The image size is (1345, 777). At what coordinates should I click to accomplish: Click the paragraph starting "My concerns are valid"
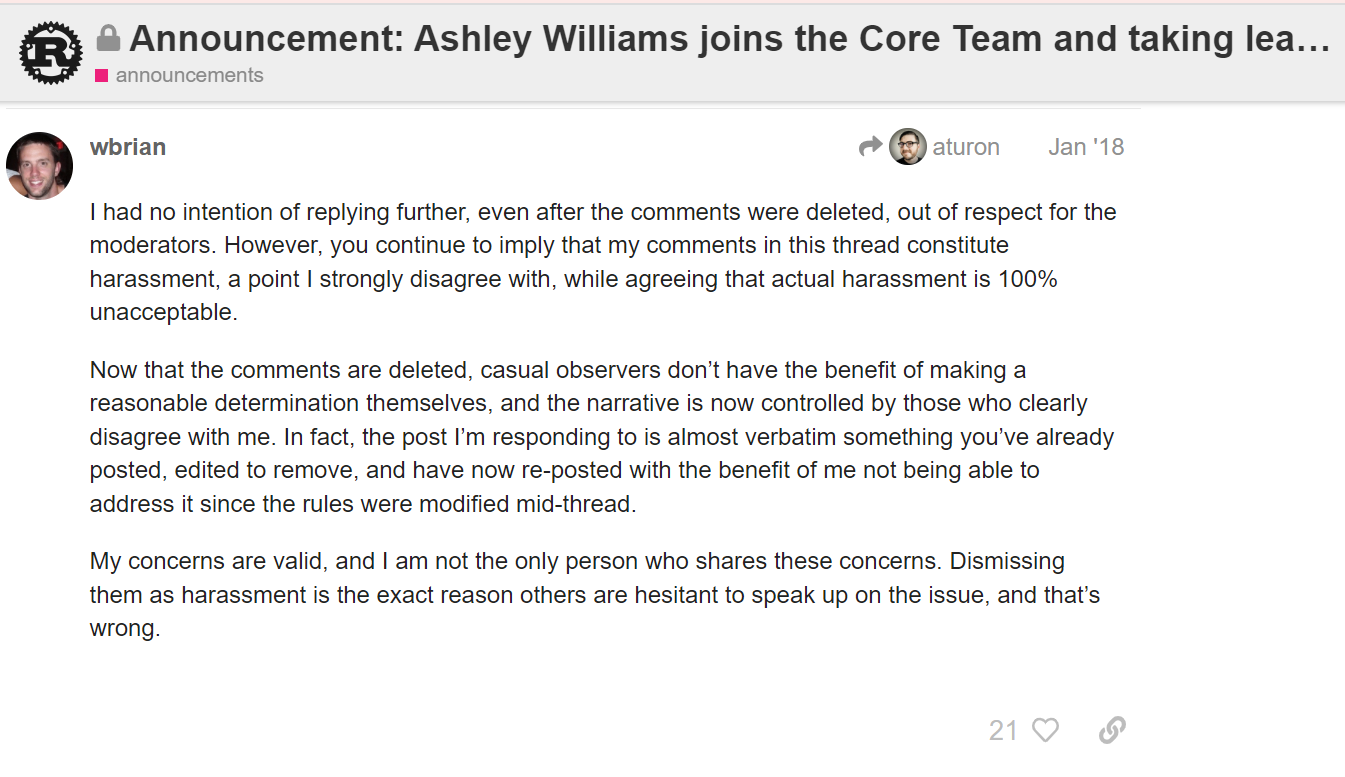click(x=594, y=595)
